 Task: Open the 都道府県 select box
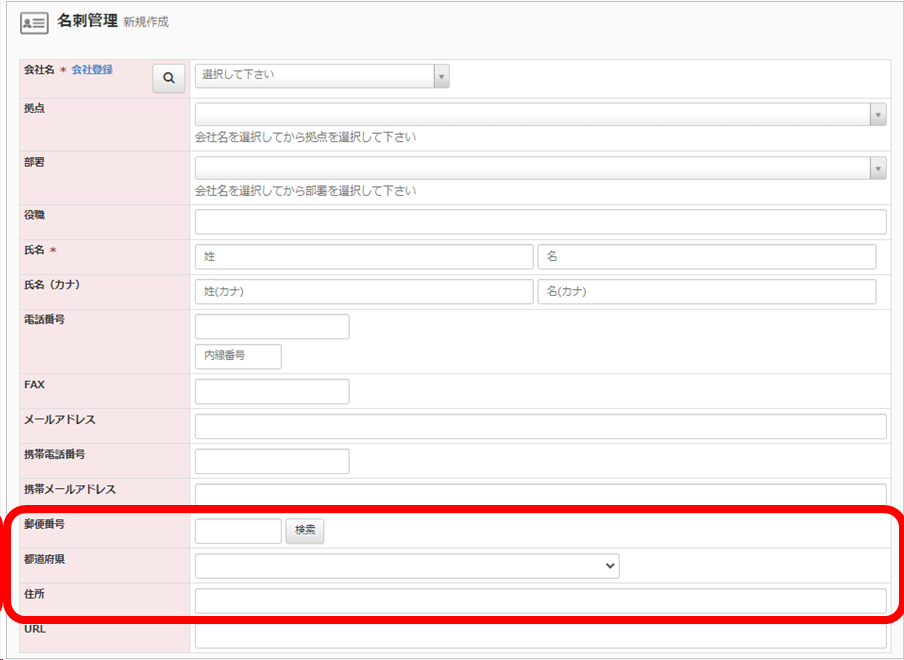pos(407,566)
